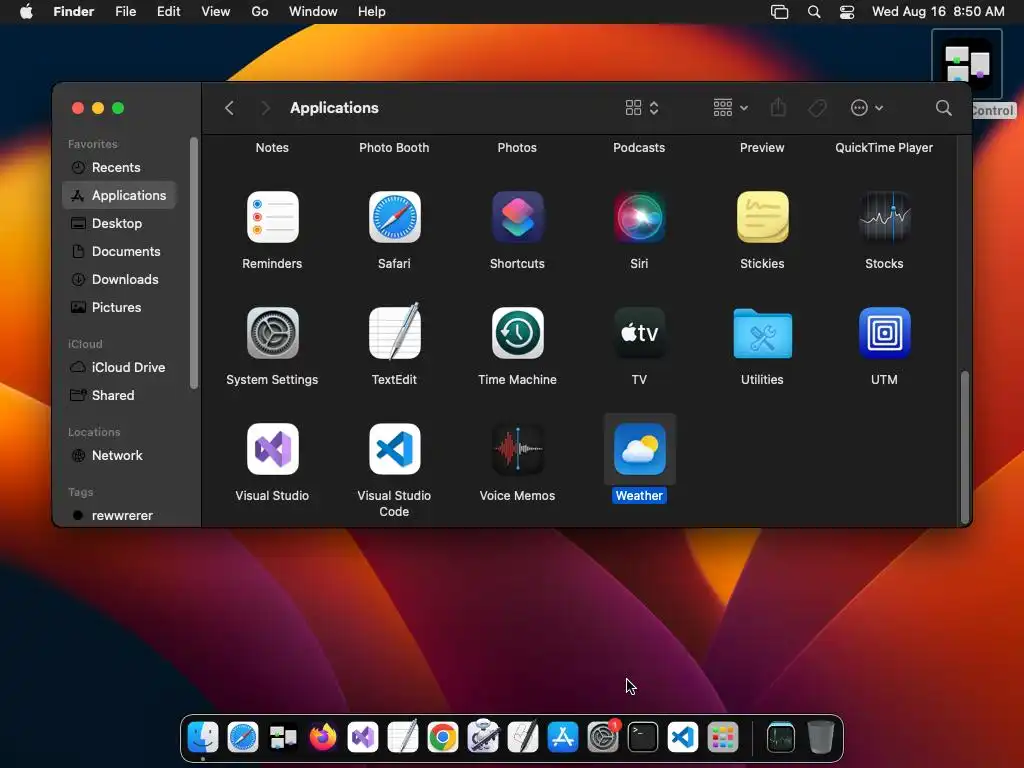Select Shared in the sidebar
Viewport: 1024px width, 768px height.
pyautogui.click(x=119, y=395)
